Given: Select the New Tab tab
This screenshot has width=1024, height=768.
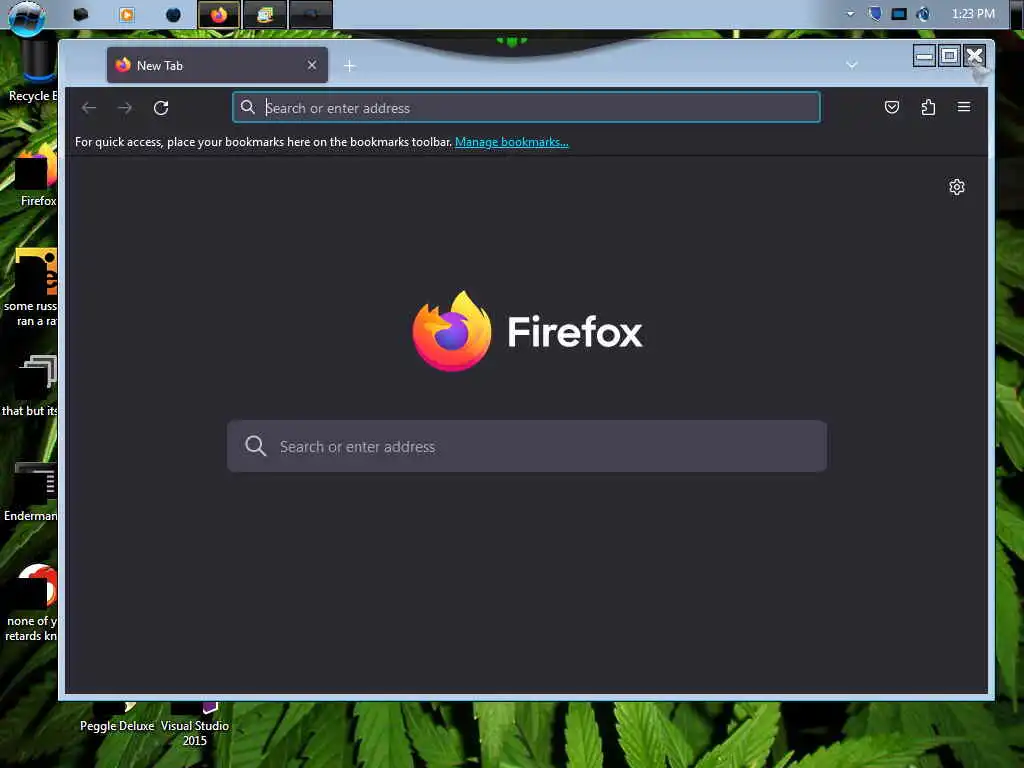Looking at the screenshot, I should tap(217, 65).
